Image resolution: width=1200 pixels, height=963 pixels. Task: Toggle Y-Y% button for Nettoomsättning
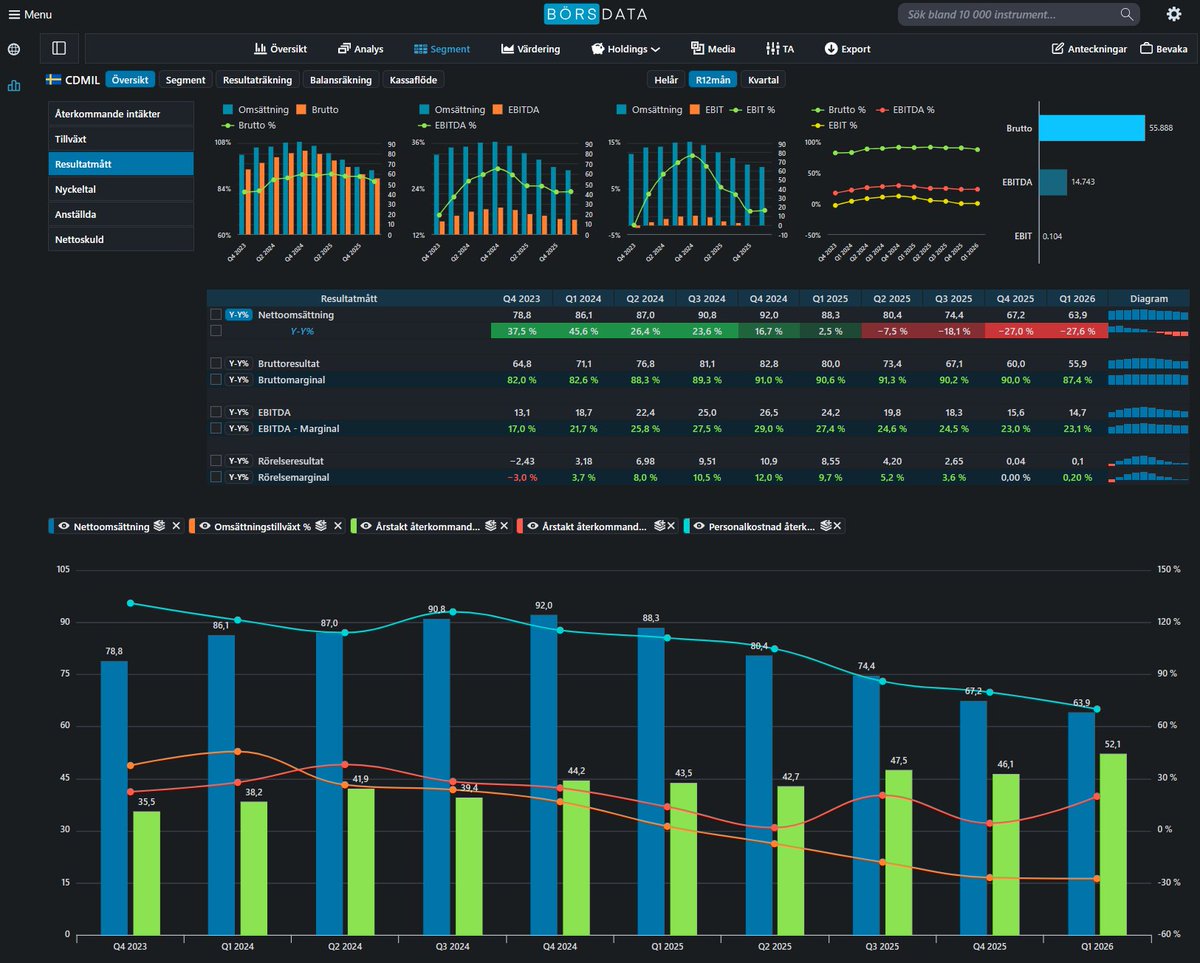(x=238, y=315)
